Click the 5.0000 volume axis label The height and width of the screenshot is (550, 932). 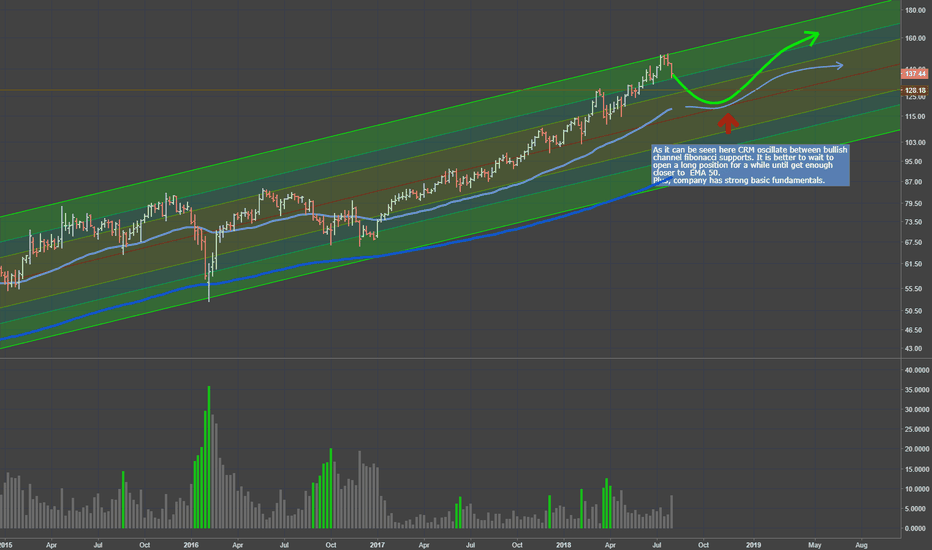click(917, 508)
